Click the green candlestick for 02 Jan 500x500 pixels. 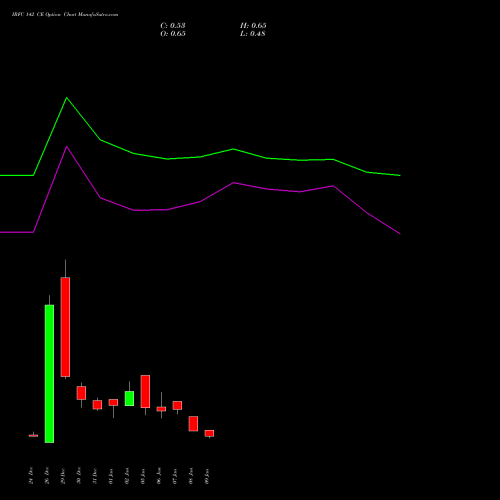[129, 398]
